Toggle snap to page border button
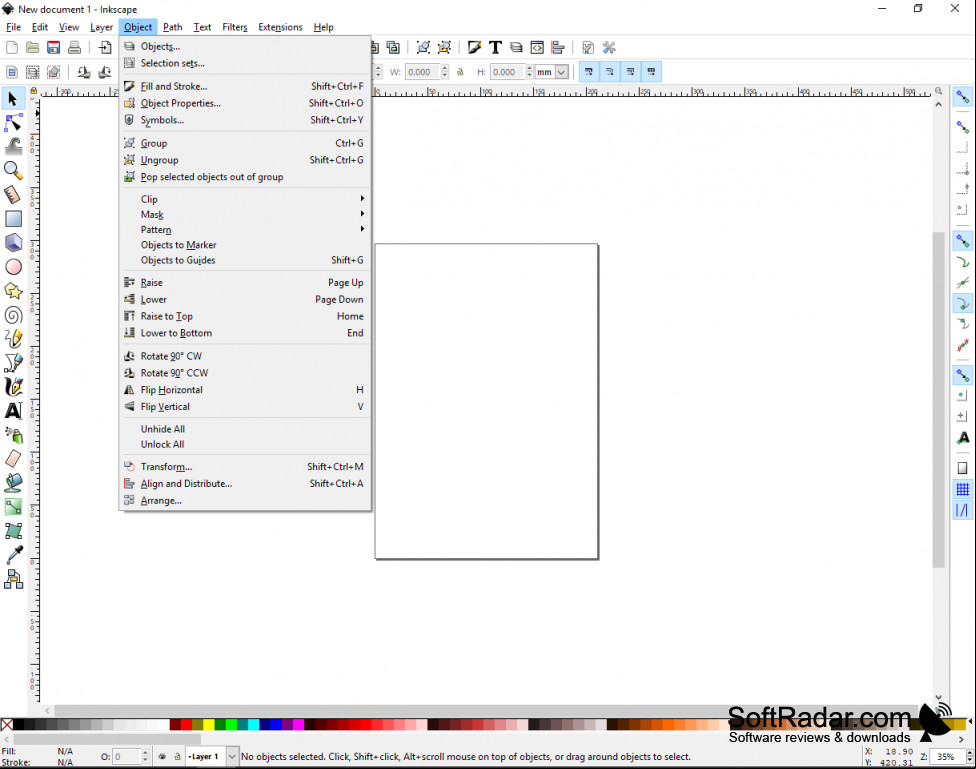The height and width of the screenshot is (769, 976). (x=962, y=468)
